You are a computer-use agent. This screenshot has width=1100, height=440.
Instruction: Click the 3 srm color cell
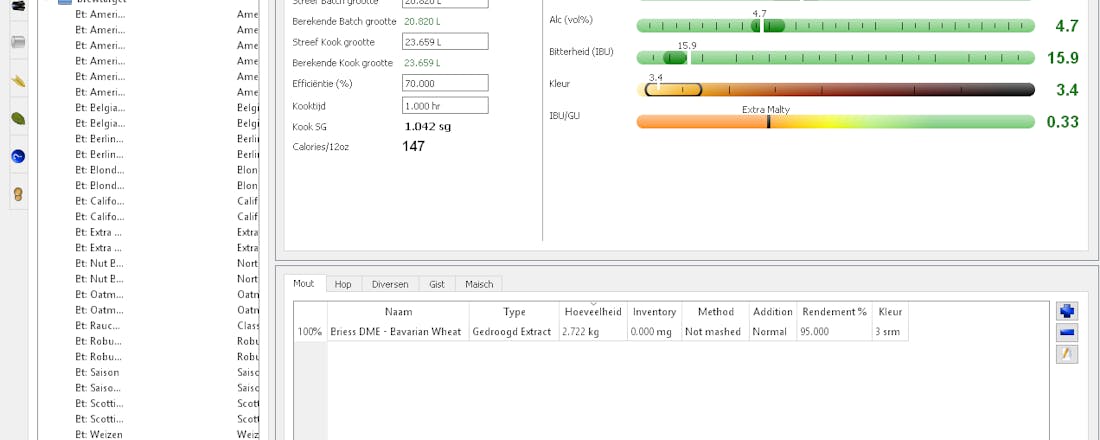coord(890,331)
